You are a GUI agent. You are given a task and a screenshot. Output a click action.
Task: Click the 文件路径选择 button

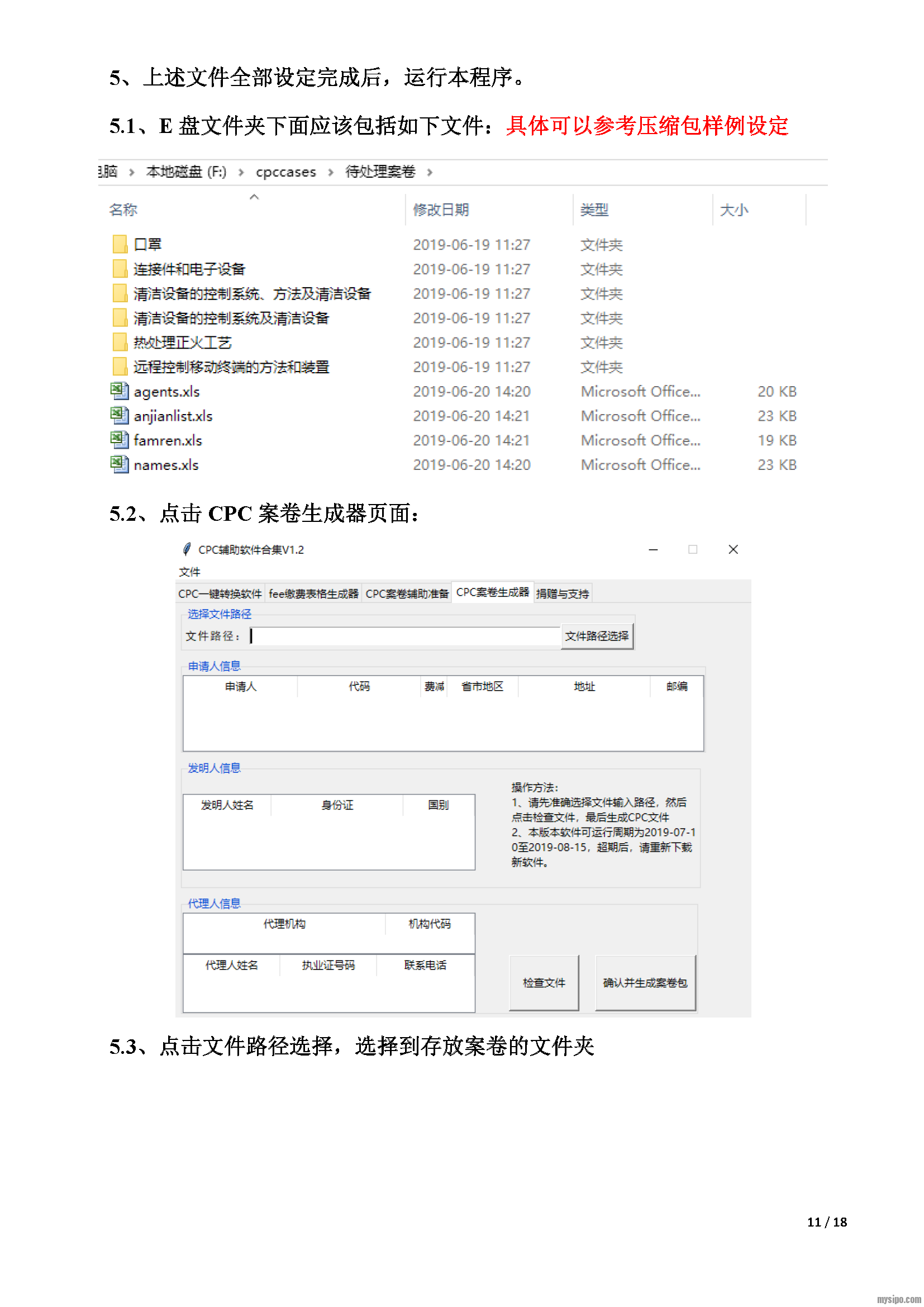point(597,636)
